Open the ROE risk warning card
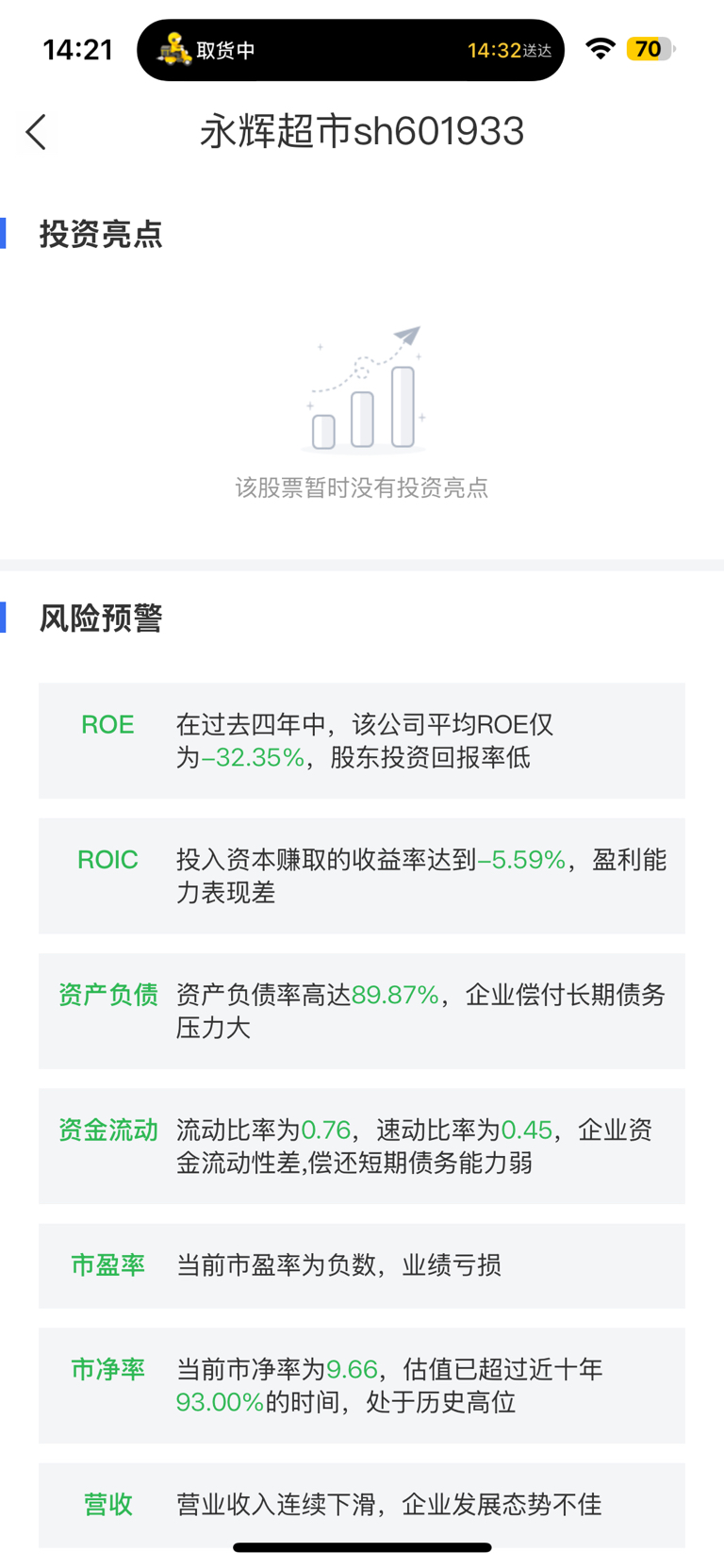Screen dimensions: 724x1568 (x=362, y=741)
